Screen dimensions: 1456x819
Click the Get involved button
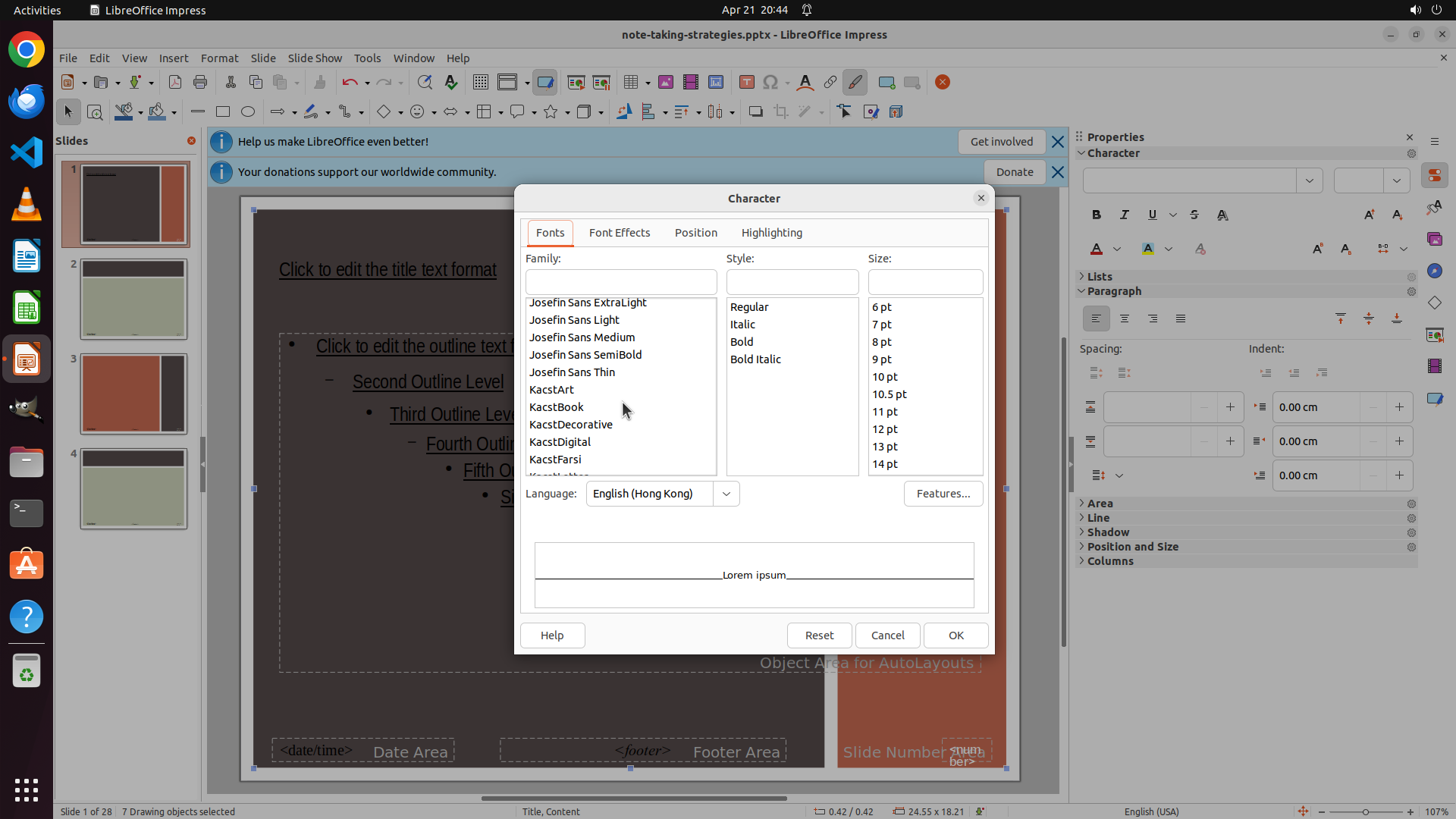pos(1001,142)
